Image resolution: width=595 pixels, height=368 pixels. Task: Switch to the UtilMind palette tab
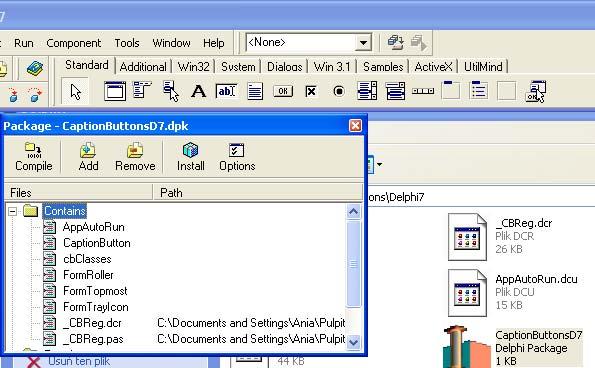483,67
